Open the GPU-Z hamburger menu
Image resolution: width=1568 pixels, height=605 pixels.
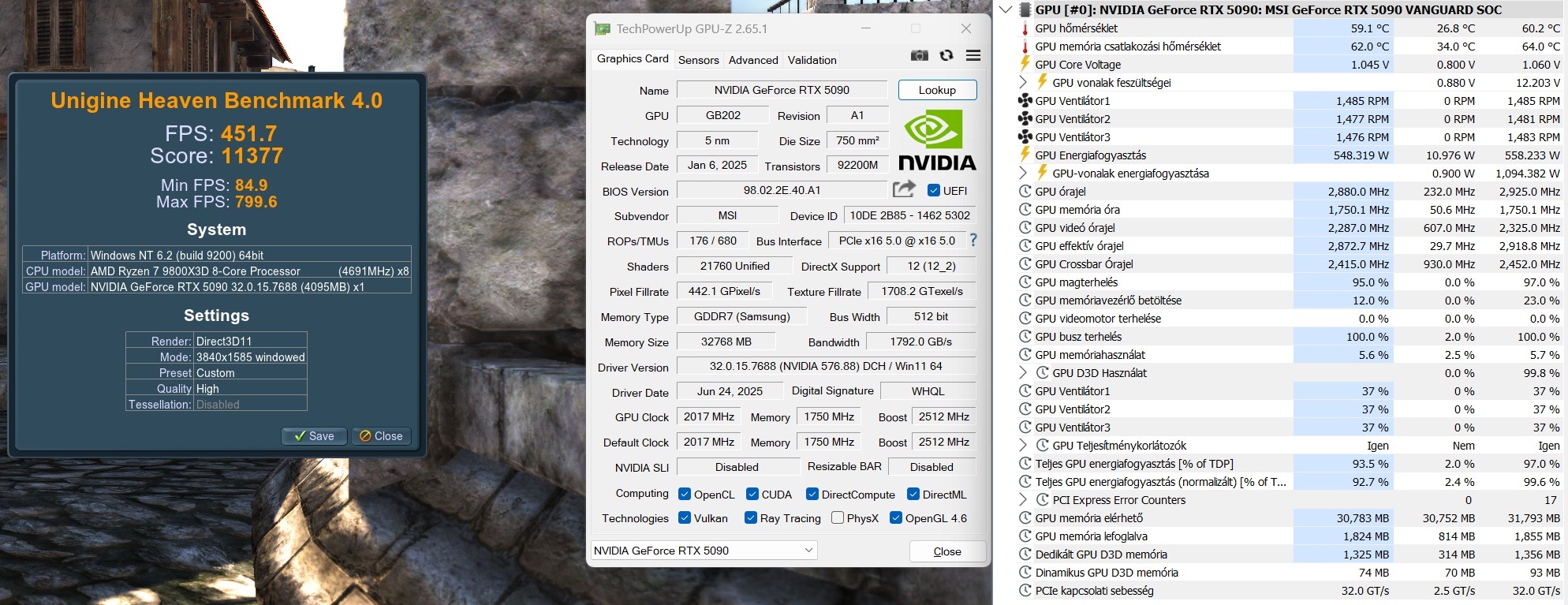coord(973,55)
